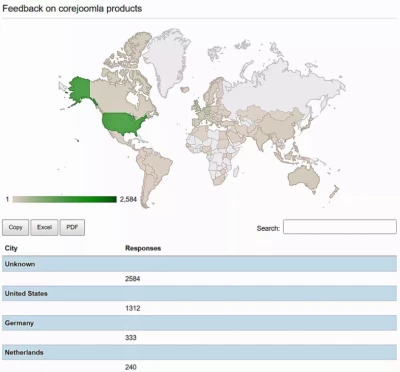This screenshot has height=372, width=400.
Task: Click Australia on the world map
Action: pyautogui.click(x=304, y=177)
